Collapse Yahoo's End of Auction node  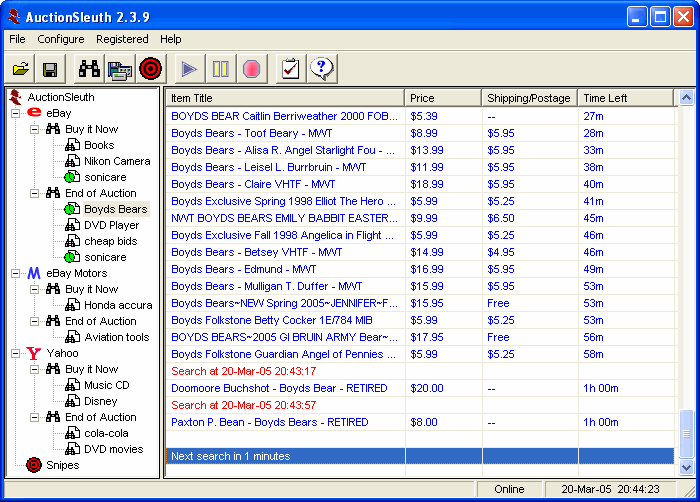pyautogui.click(x=34, y=418)
